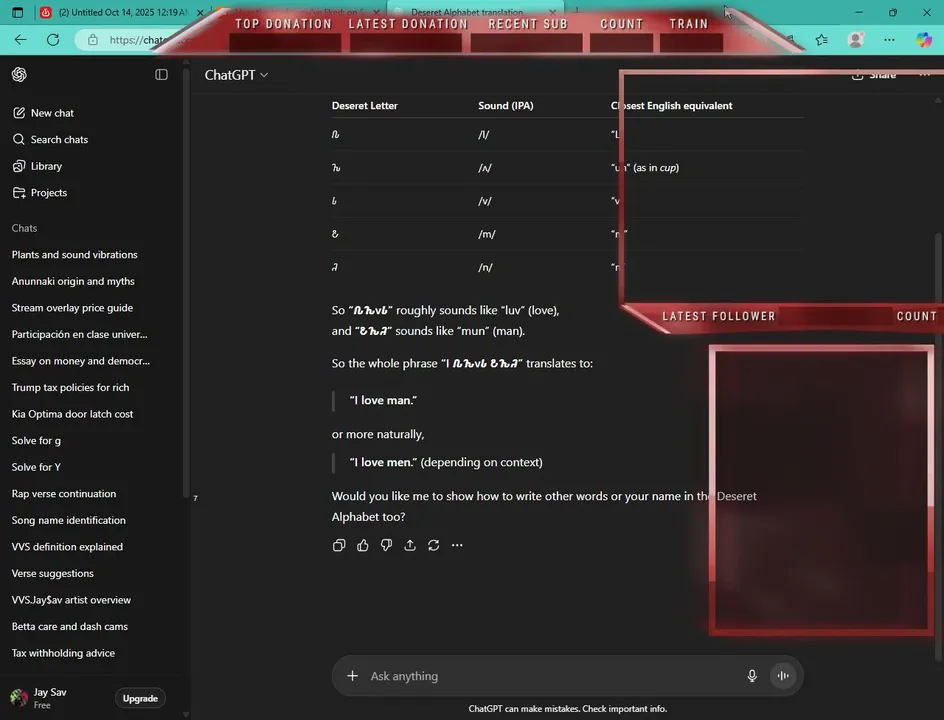Viewport: 944px width, 720px height.
Task: Open chat 'Kia Optima door latch cost'
Action: click(72, 414)
